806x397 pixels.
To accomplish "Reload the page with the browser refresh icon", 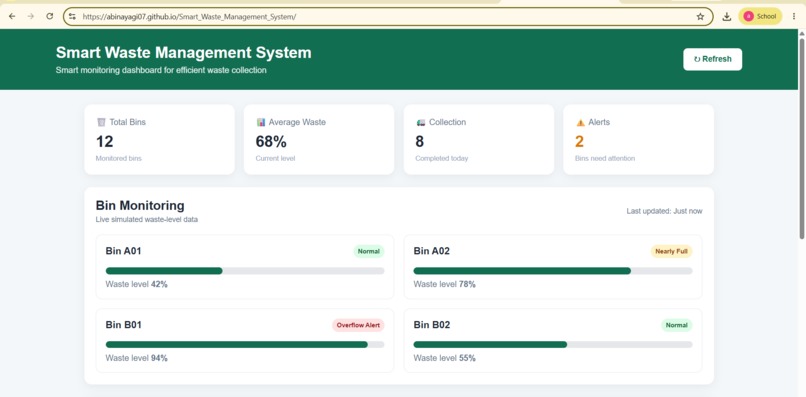I will (x=50, y=16).
